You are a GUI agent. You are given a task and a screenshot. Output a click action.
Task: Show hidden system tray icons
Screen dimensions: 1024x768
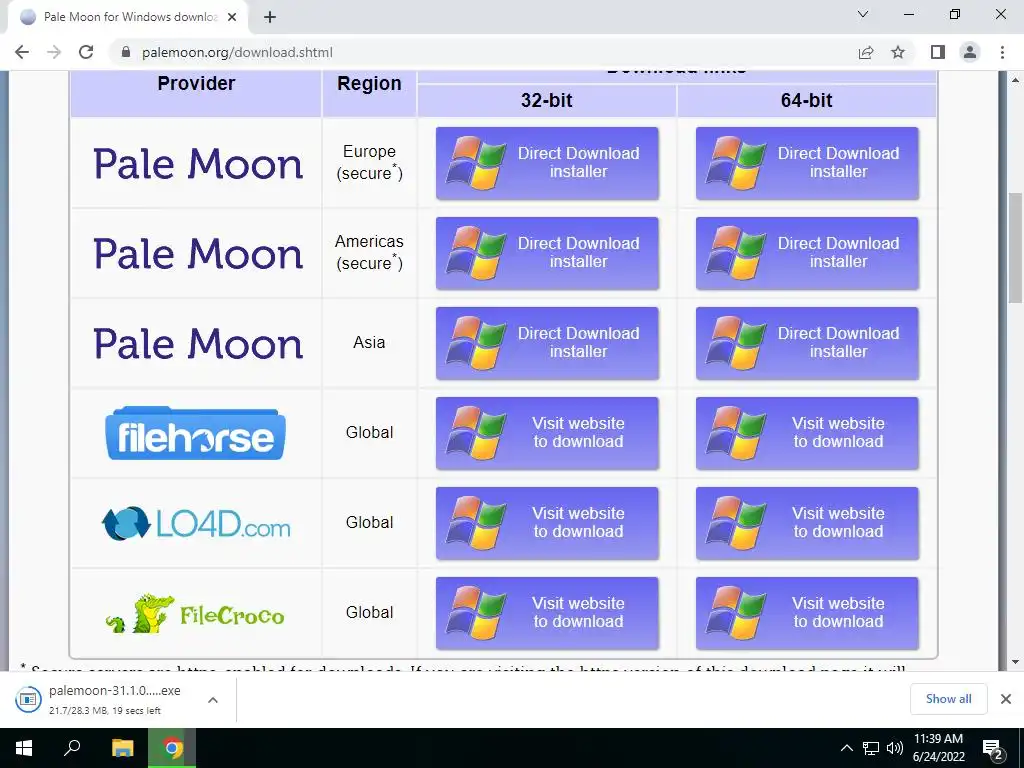(846, 748)
